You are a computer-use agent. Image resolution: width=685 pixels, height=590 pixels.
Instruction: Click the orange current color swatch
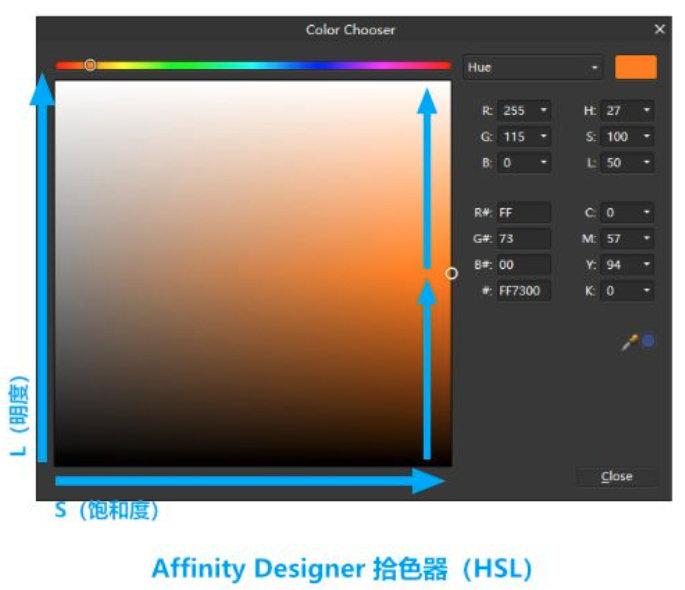[636, 67]
